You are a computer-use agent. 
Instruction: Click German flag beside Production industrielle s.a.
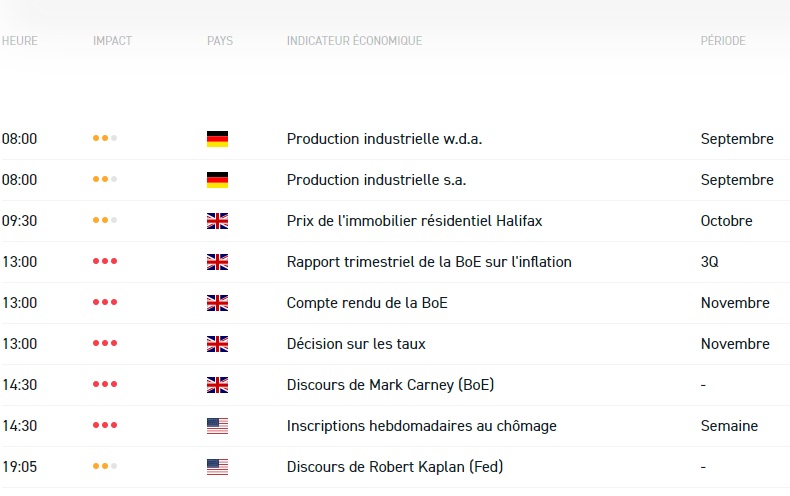pos(217,180)
